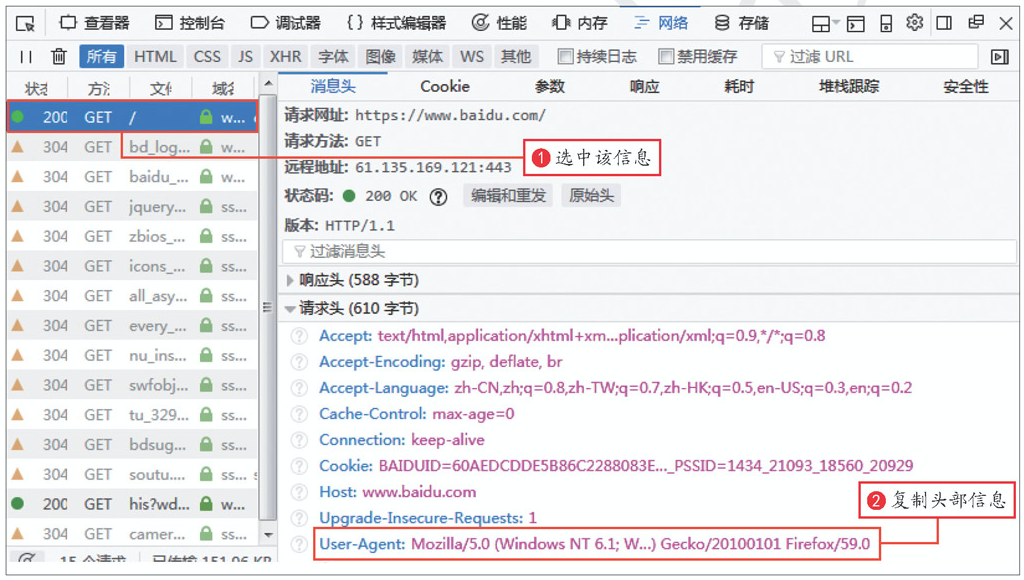Viewport: 1024px width, 580px height.
Task: Open the 响应 details tab
Action: click(x=644, y=86)
